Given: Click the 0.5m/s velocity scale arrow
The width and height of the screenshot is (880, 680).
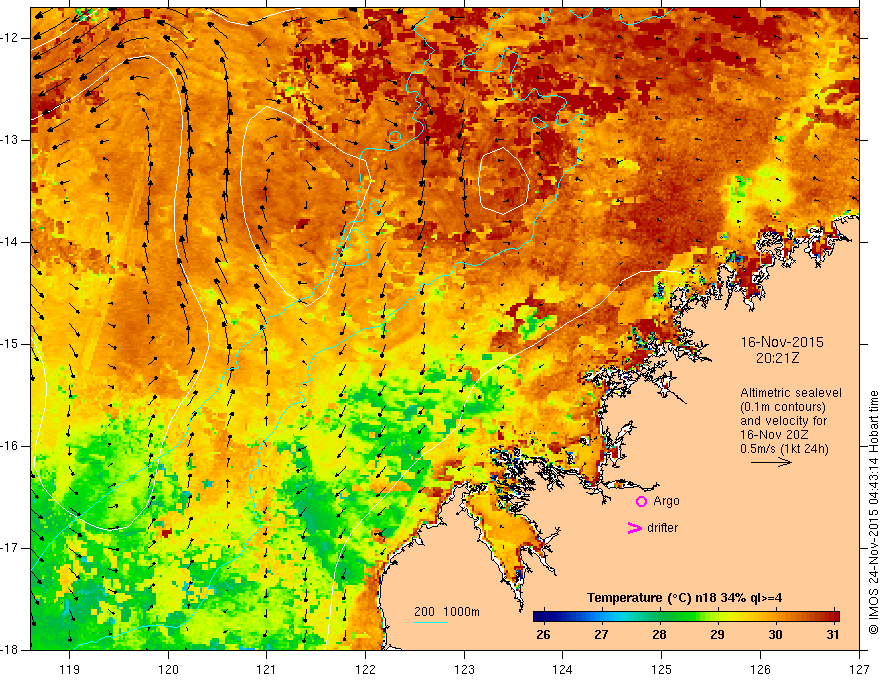Looking at the screenshot, I should (771, 463).
